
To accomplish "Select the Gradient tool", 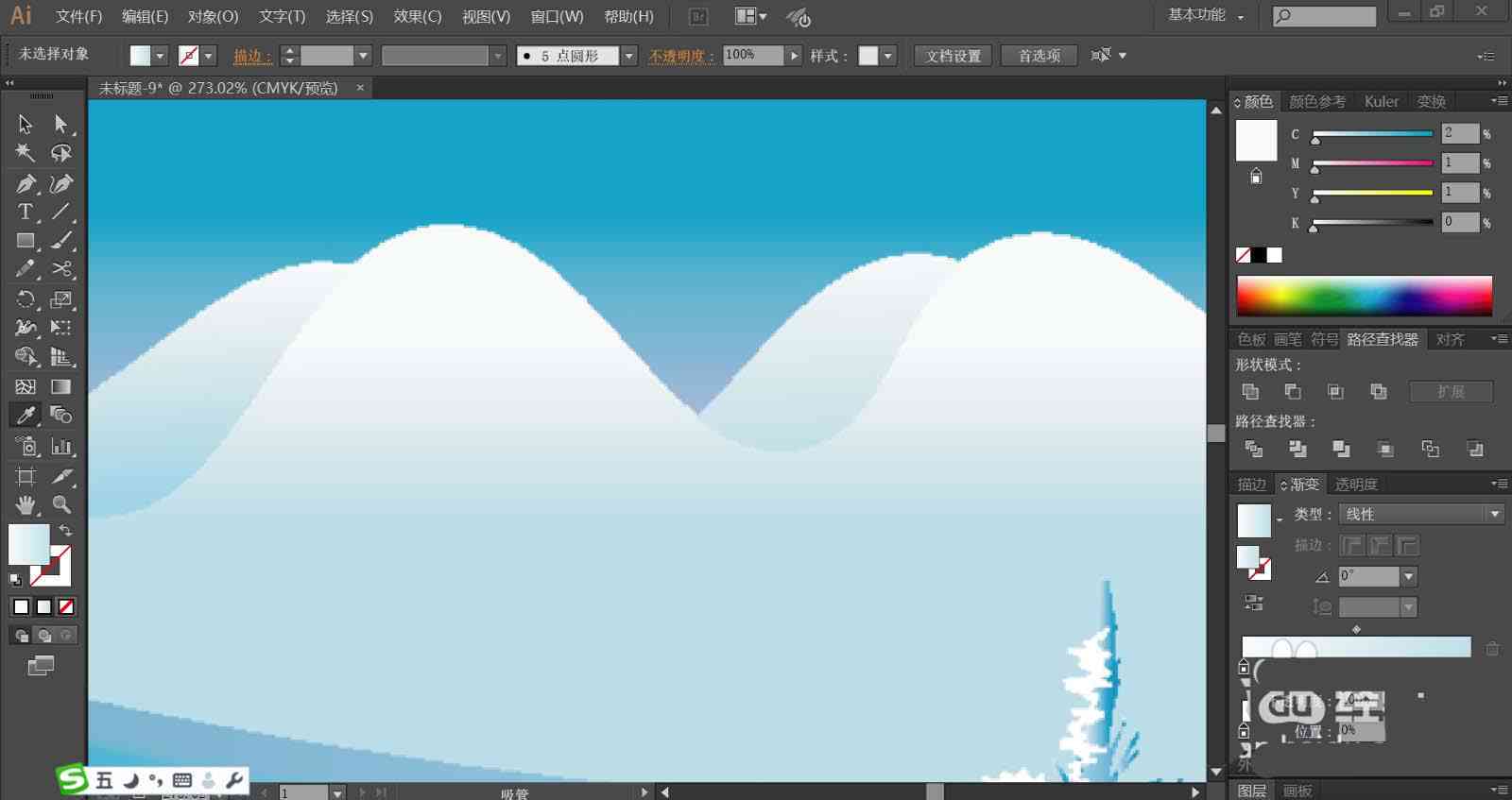I will pyautogui.click(x=61, y=386).
